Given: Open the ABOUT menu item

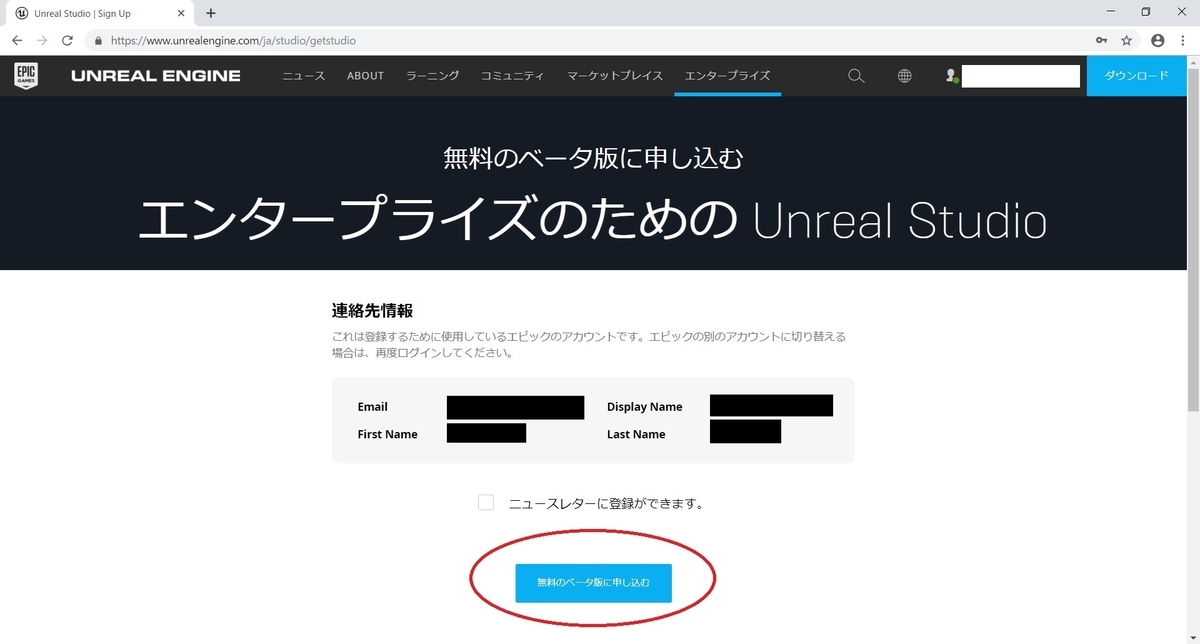Looking at the screenshot, I should (365, 76).
